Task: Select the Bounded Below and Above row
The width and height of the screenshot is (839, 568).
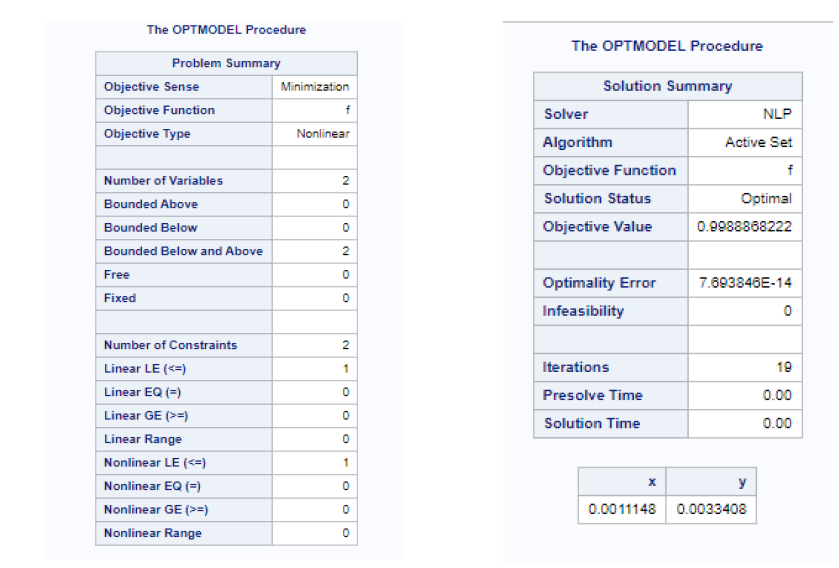Action: pyautogui.click(x=226, y=251)
